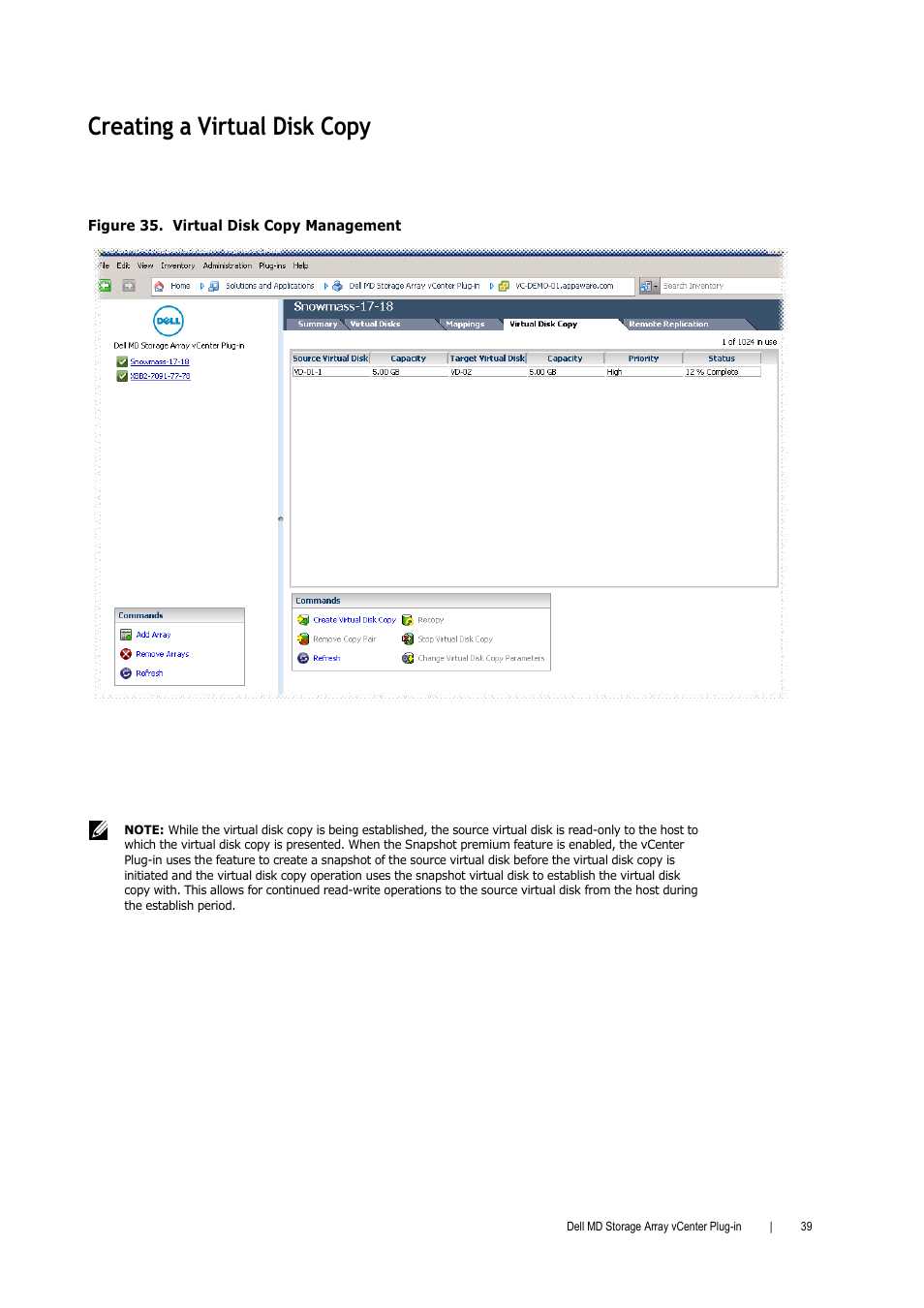Switch to the Remote Replication tab

(668, 324)
